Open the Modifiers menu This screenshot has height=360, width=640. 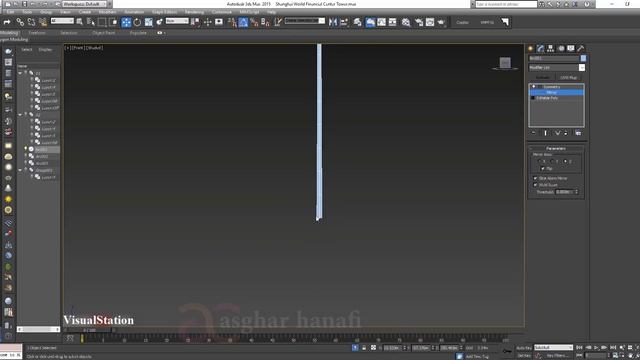(x=107, y=12)
